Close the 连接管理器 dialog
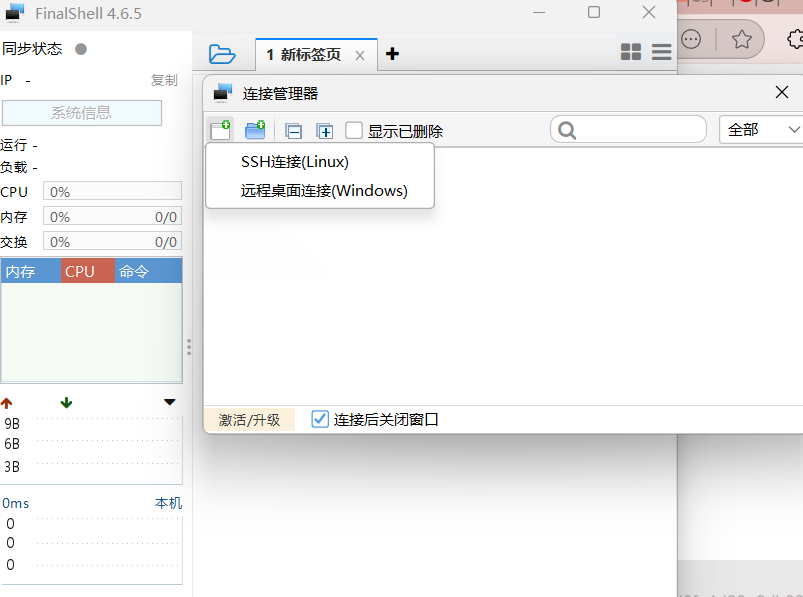Viewport: 803px width, 597px height. [781, 92]
